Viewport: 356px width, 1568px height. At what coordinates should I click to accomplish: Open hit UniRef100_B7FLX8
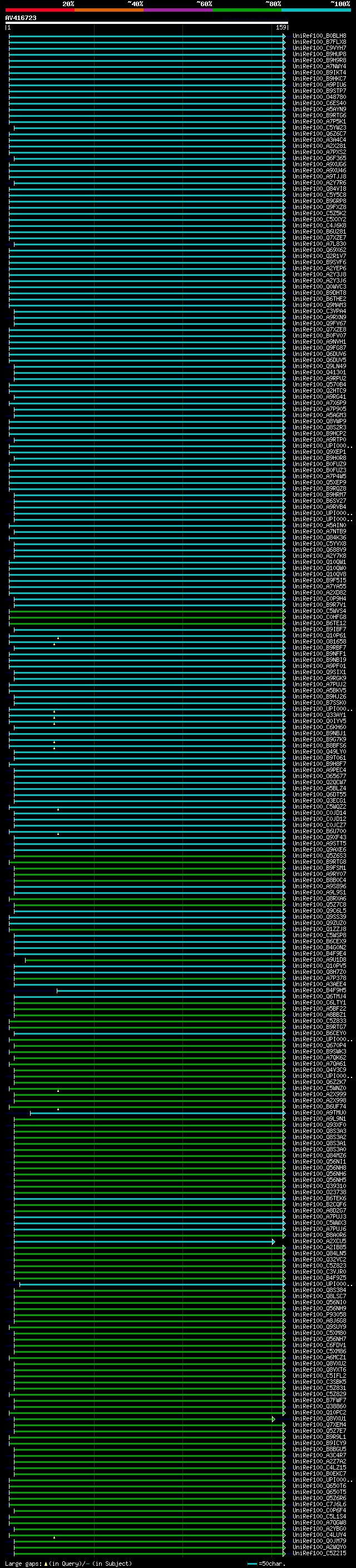coord(319,42)
